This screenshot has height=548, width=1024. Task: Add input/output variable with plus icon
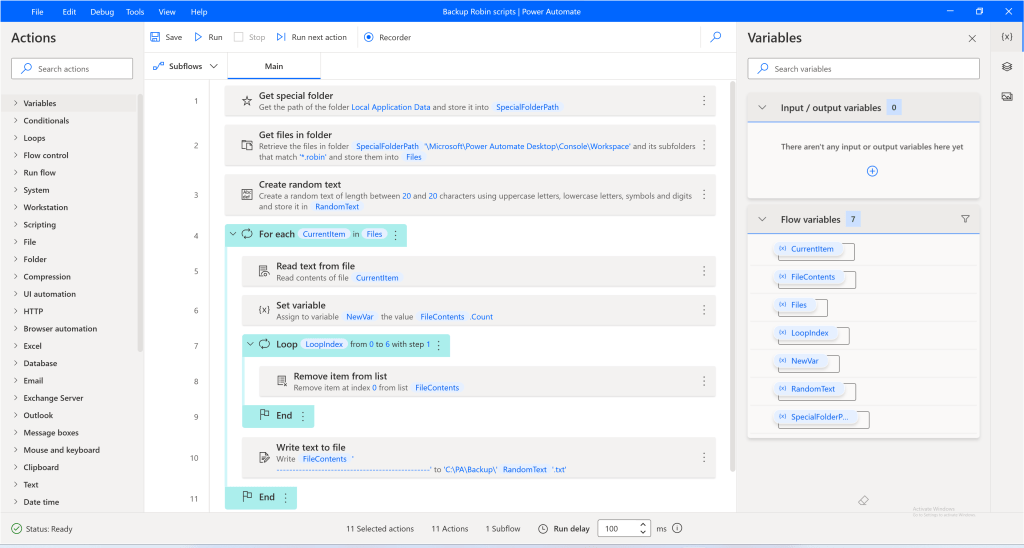[872, 171]
